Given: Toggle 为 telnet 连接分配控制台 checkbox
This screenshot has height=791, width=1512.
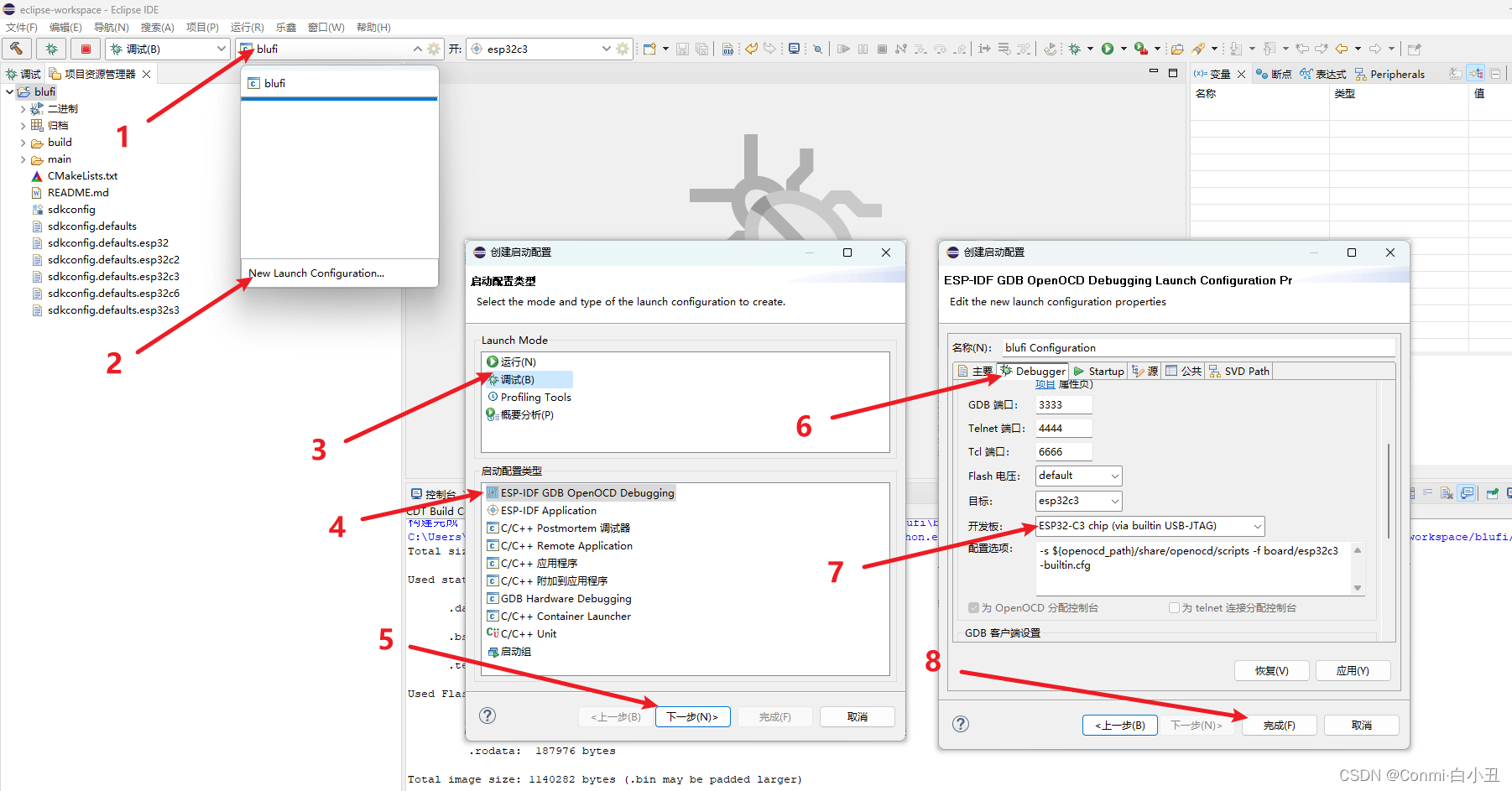Looking at the screenshot, I should (1174, 608).
